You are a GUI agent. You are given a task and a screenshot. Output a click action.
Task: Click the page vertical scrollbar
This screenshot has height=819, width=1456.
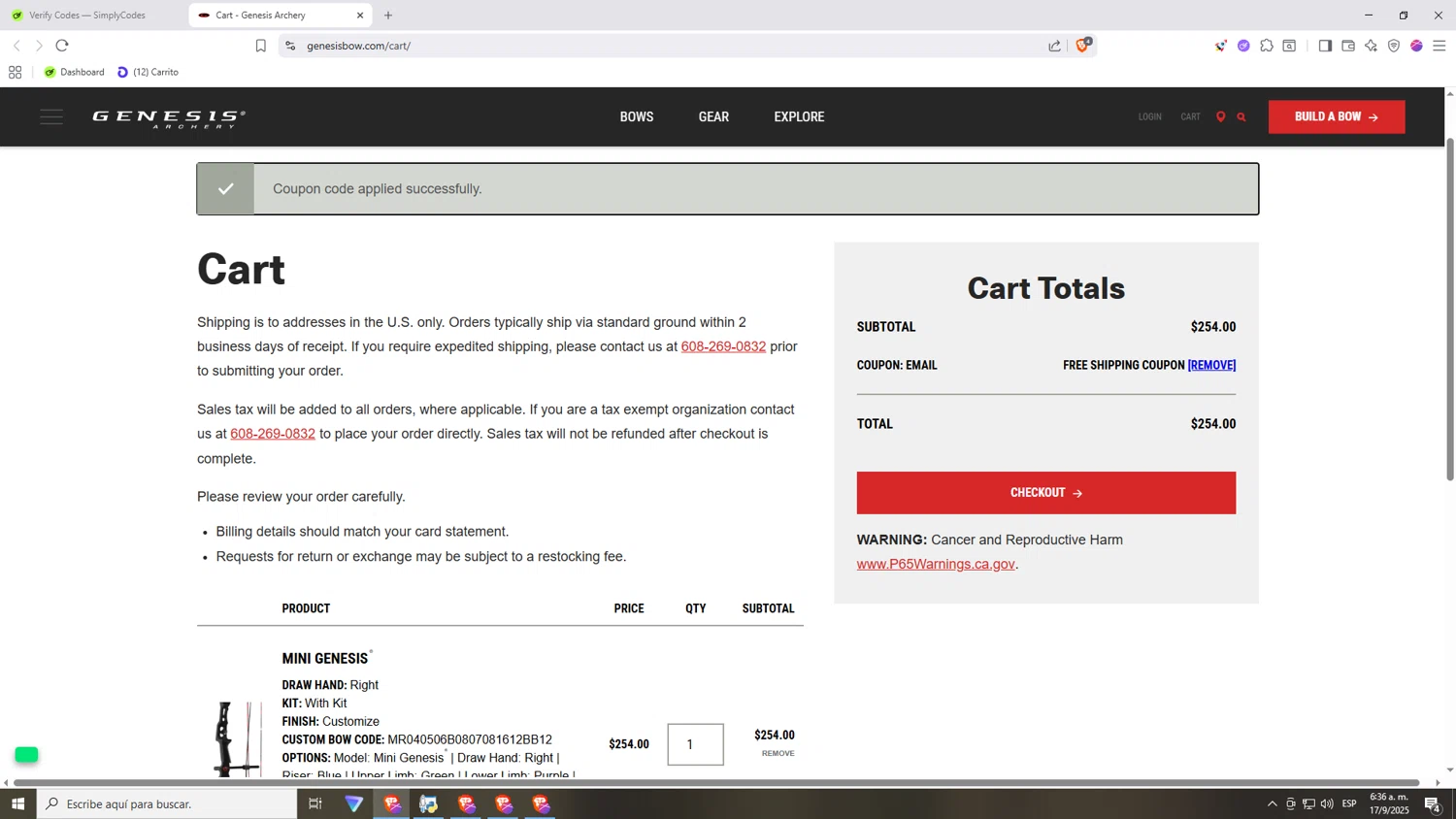tap(1450, 311)
